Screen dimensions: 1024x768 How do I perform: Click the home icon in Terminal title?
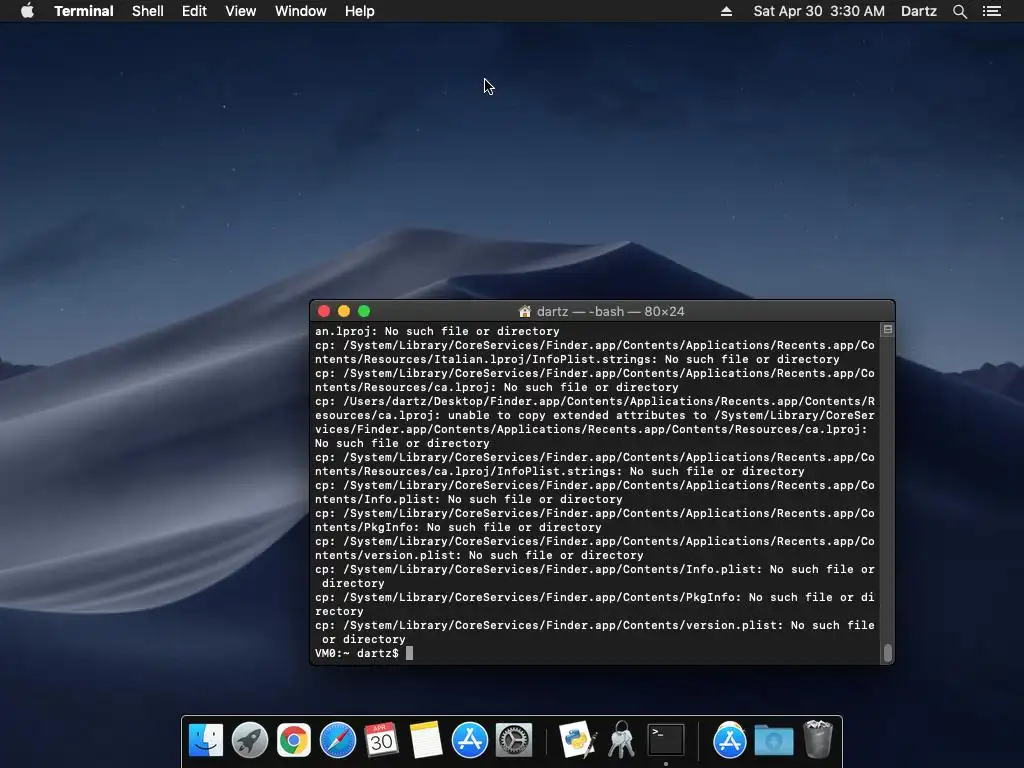tap(524, 312)
